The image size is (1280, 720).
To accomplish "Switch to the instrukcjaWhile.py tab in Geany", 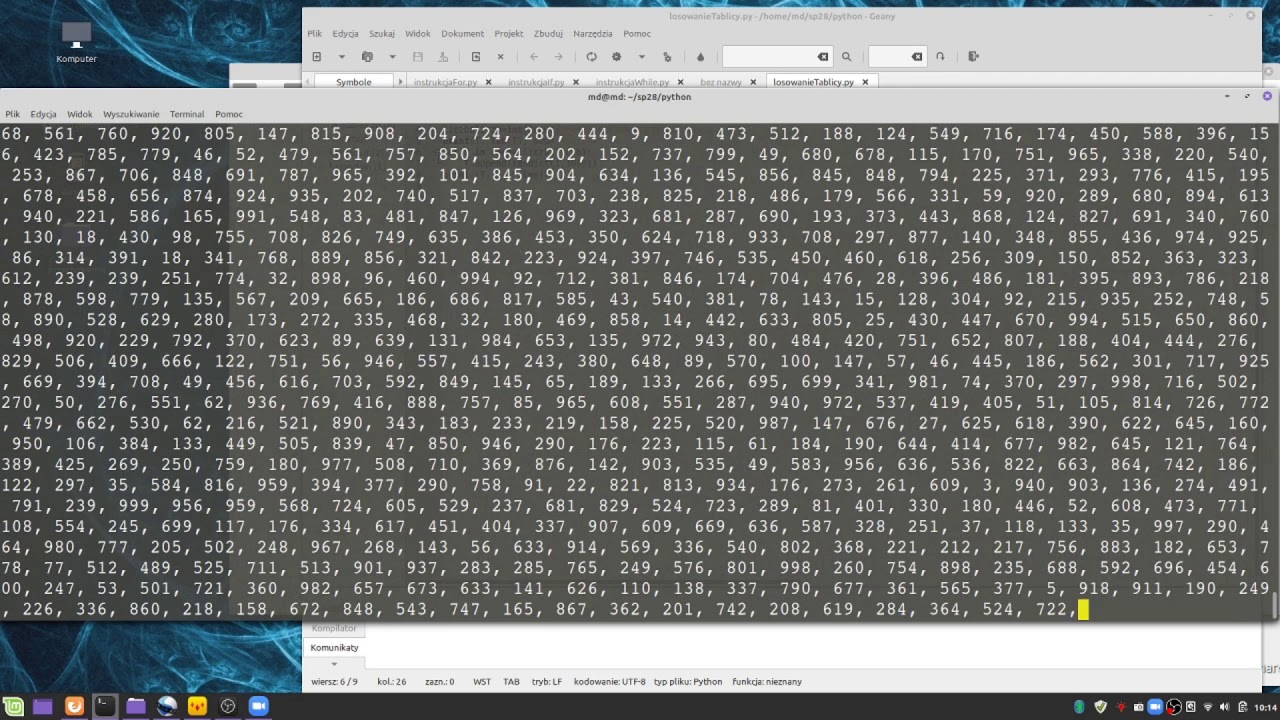I will 633,82.
